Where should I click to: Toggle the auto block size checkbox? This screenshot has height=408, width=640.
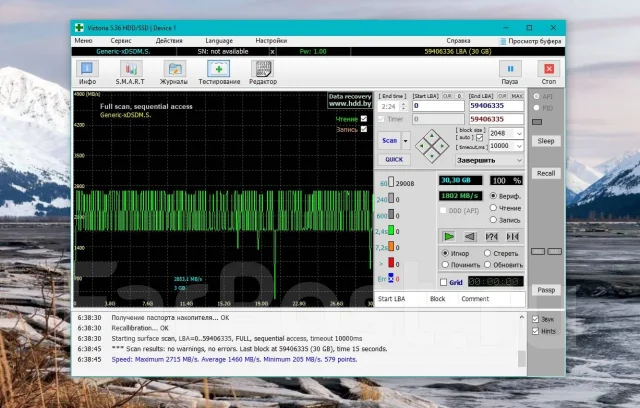480,138
